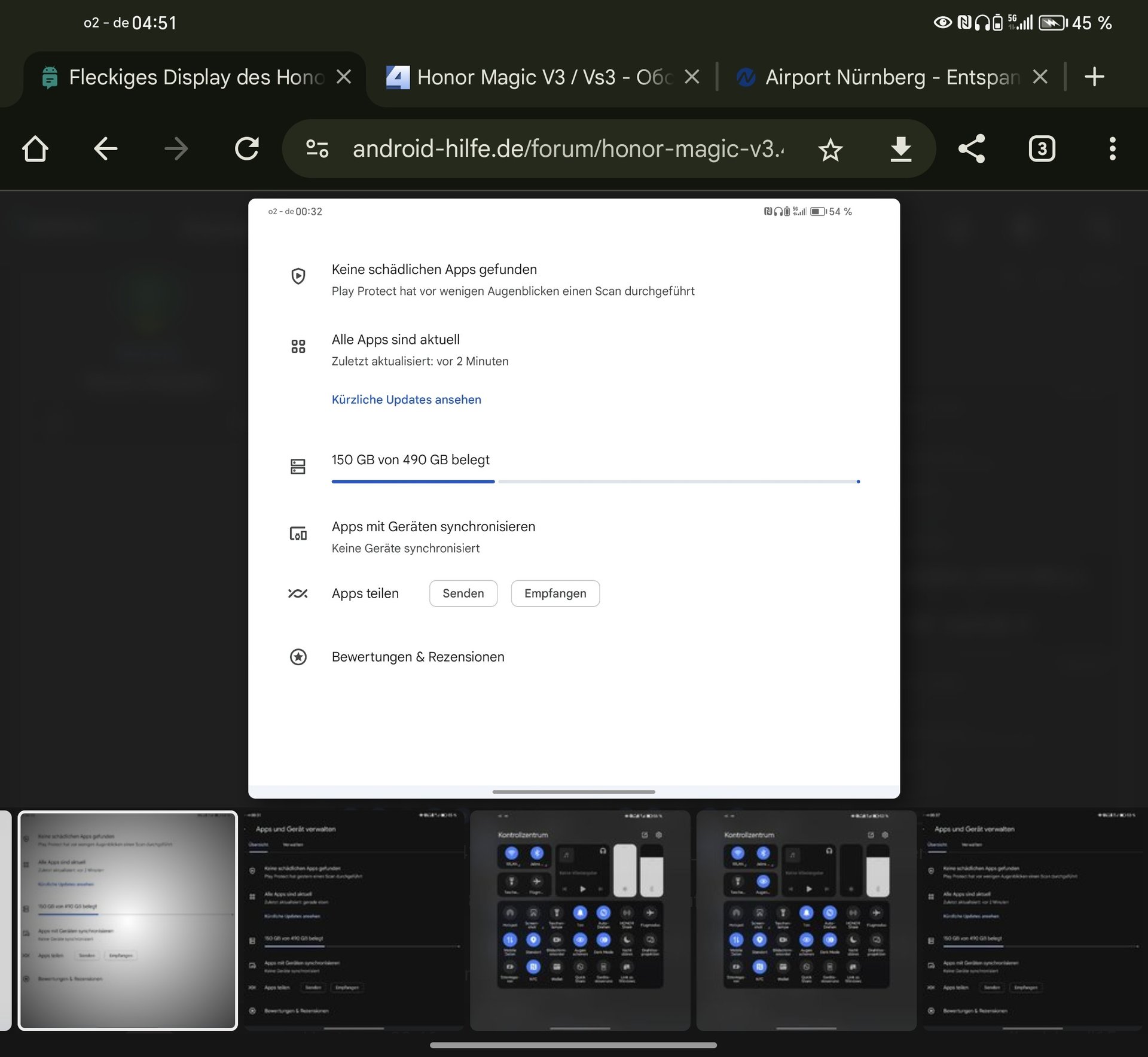Bookmark page with the star icon
This screenshot has height=1057, width=1148.
[x=830, y=150]
